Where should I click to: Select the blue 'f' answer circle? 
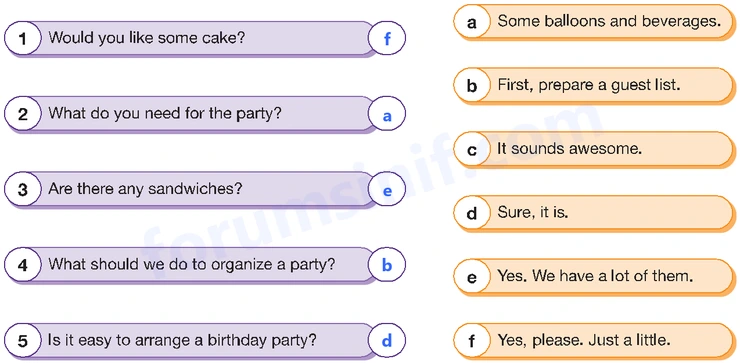[387, 38]
